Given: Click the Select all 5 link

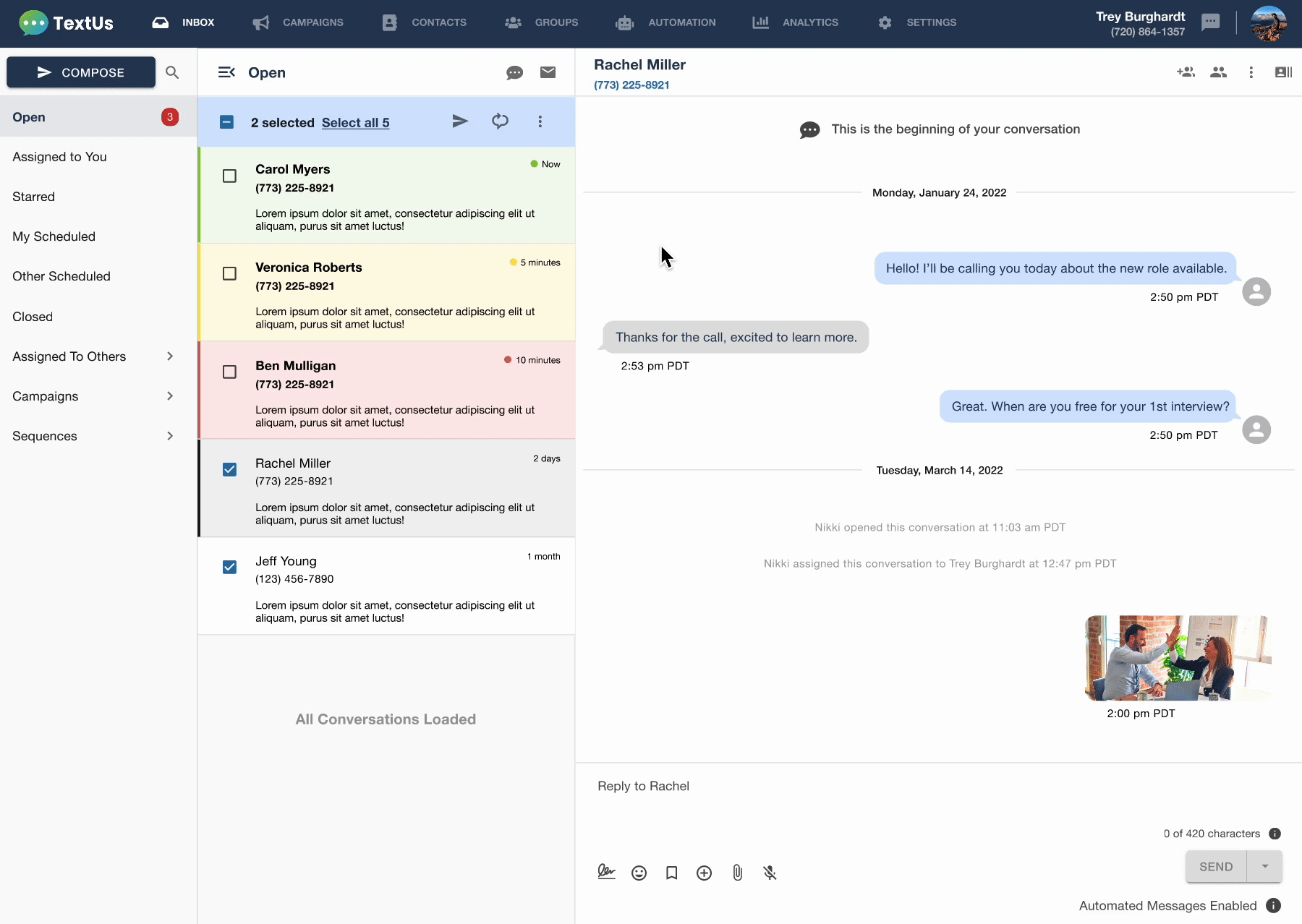Looking at the screenshot, I should pos(355,122).
